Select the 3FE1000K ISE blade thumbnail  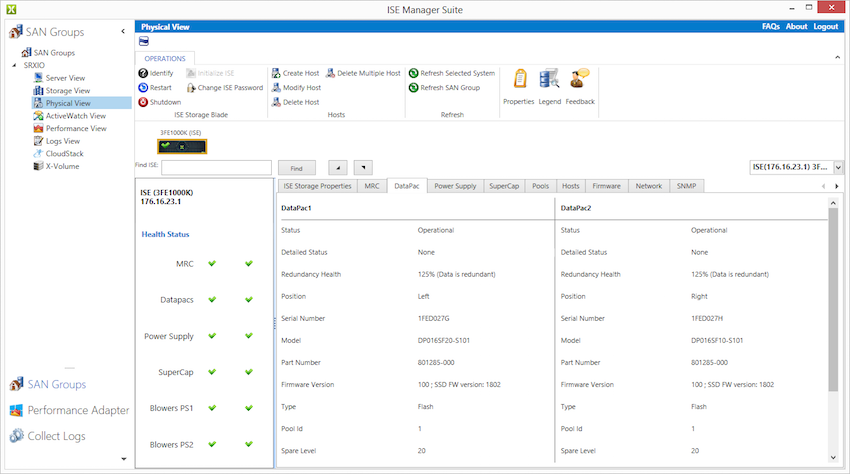pyautogui.click(x=182, y=146)
